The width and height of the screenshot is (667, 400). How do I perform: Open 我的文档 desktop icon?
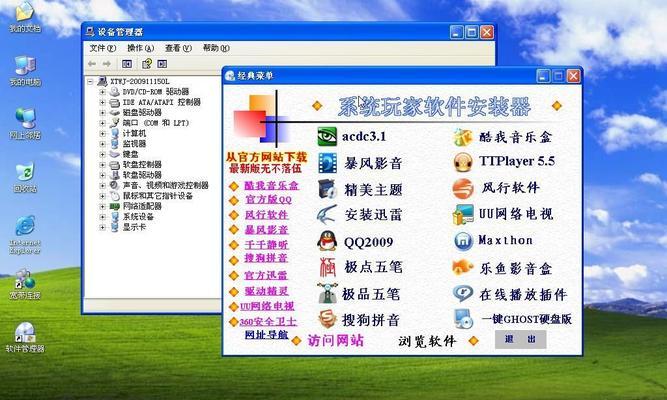(25, 17)
